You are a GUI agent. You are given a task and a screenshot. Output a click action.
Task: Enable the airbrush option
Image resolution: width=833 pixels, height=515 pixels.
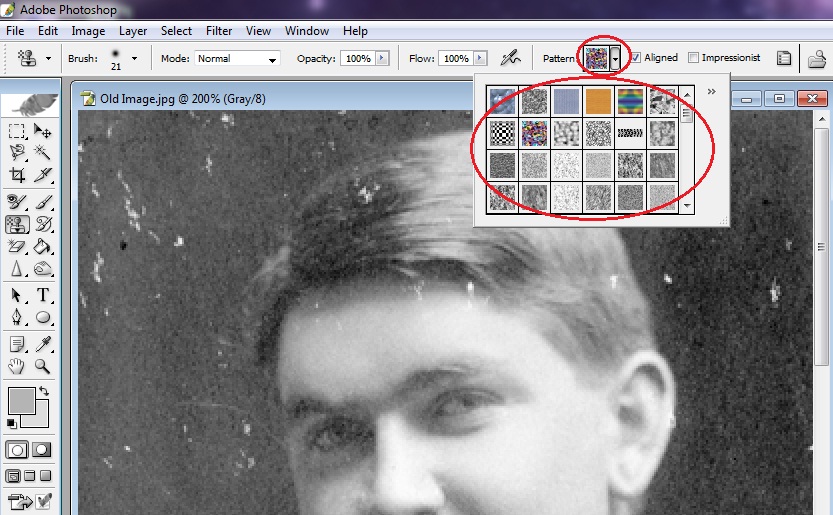pyautogui.click(x=511, y=58)
